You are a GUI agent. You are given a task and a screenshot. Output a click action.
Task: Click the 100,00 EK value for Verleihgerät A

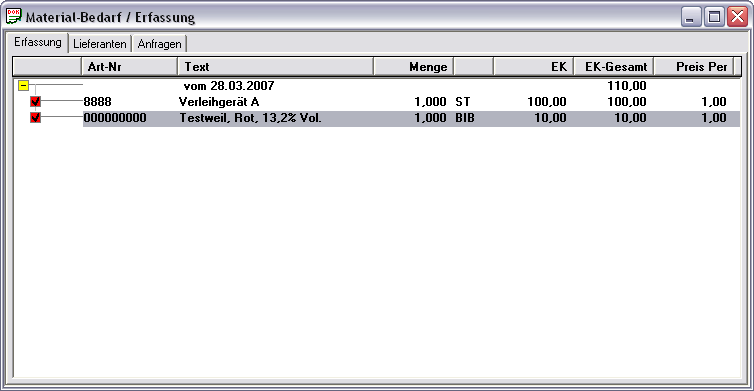click(546, 102)
